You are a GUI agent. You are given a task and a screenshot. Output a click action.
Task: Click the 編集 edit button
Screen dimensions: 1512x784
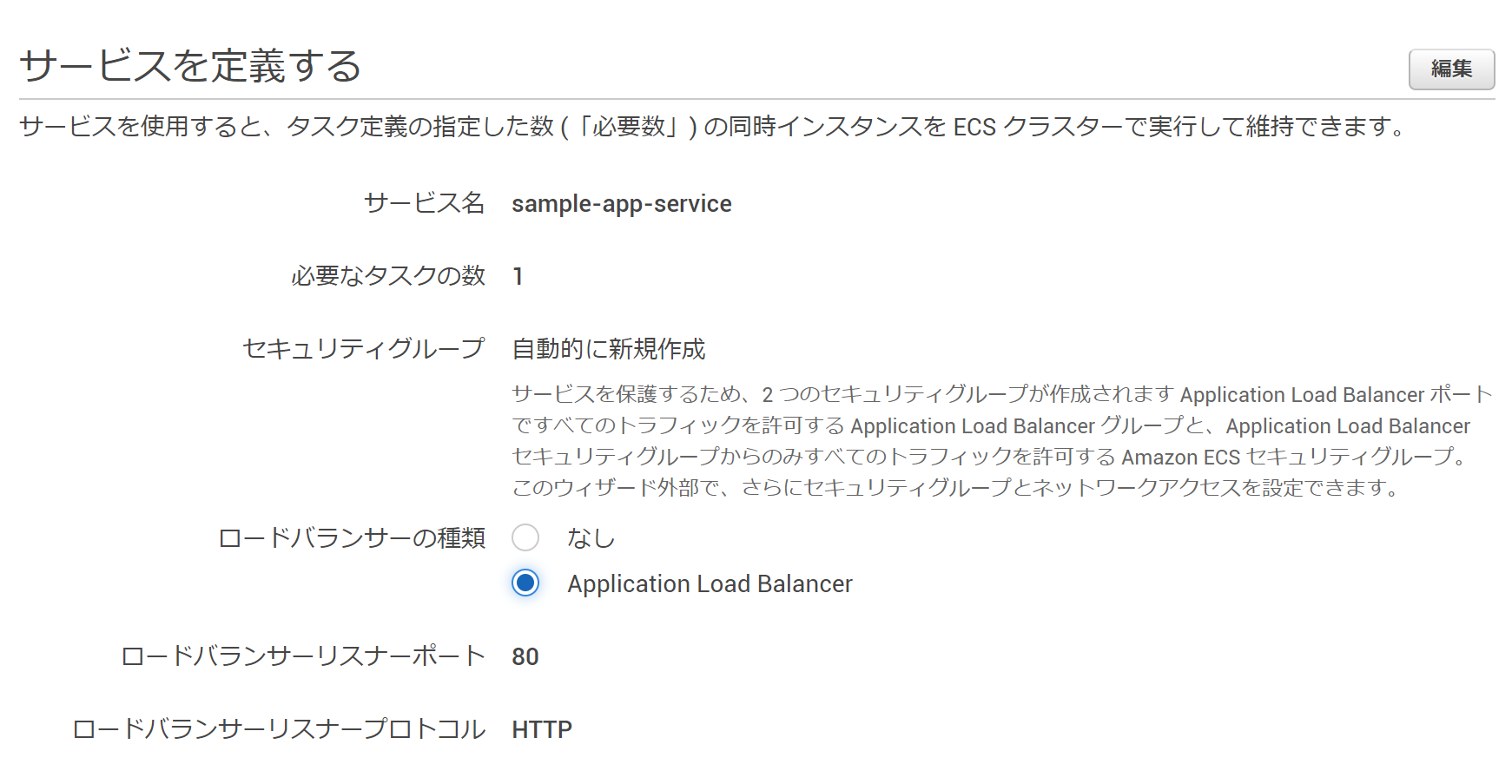click(x=1451, y=69)
